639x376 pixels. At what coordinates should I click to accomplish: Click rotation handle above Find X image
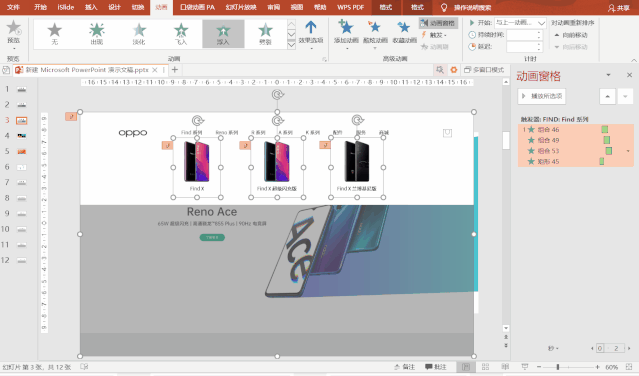[198, 121]
